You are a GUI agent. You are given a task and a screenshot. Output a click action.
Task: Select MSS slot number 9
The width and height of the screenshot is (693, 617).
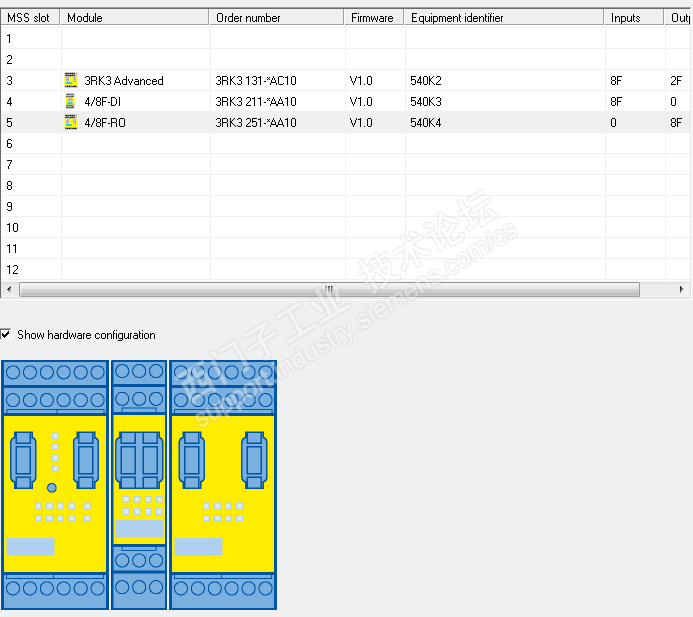[9, 206]
